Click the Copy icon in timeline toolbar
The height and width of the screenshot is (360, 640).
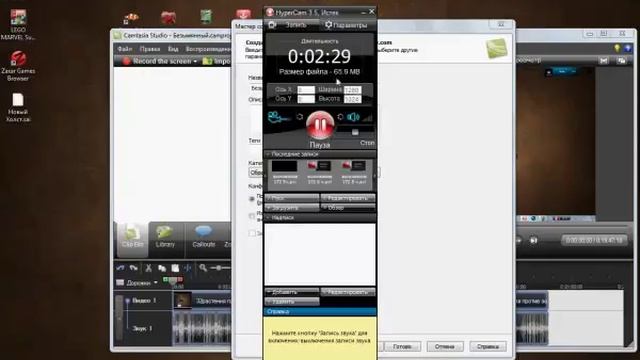[x=162, y=268]
